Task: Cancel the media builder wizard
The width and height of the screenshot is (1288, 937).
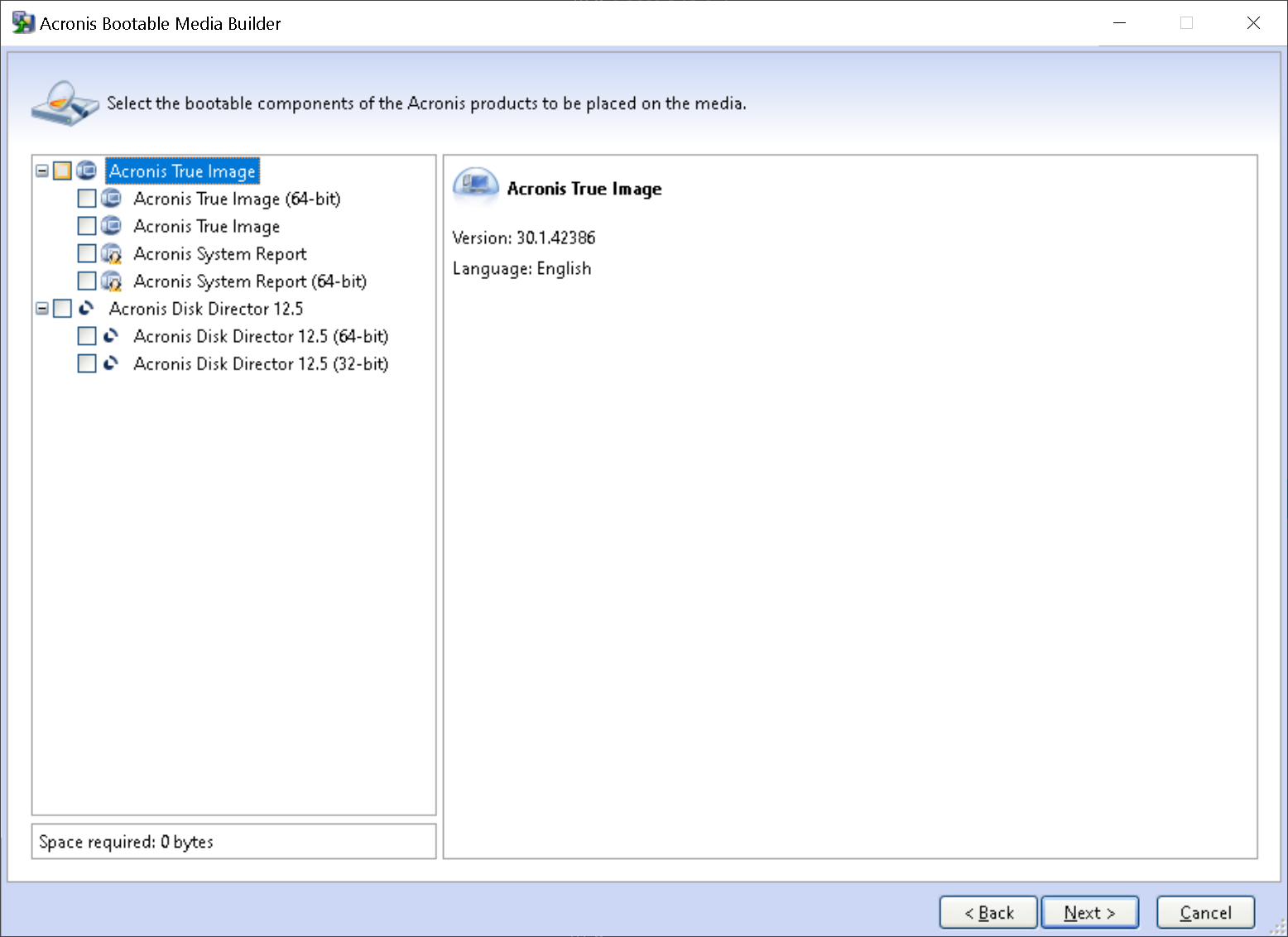Action: 1206,912
